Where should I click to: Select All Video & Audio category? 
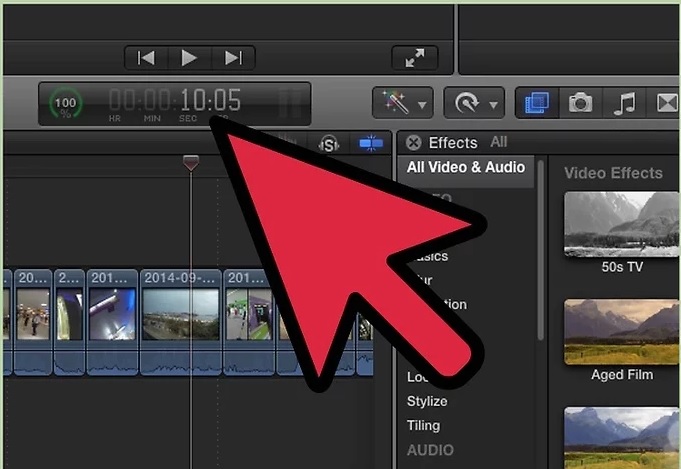[466, 167]
